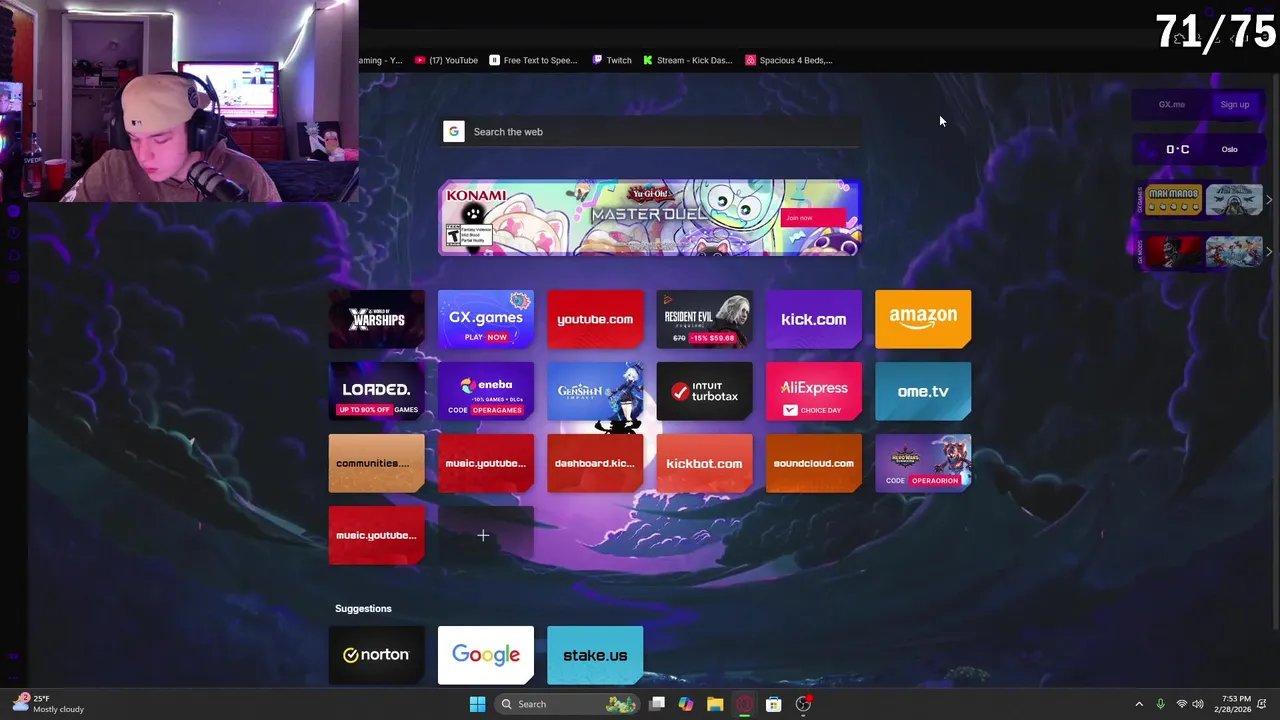Show hidden system tray icons
Image resolution: width=1280 pixels, height=720 pixels.
[x=1138, y=704]
